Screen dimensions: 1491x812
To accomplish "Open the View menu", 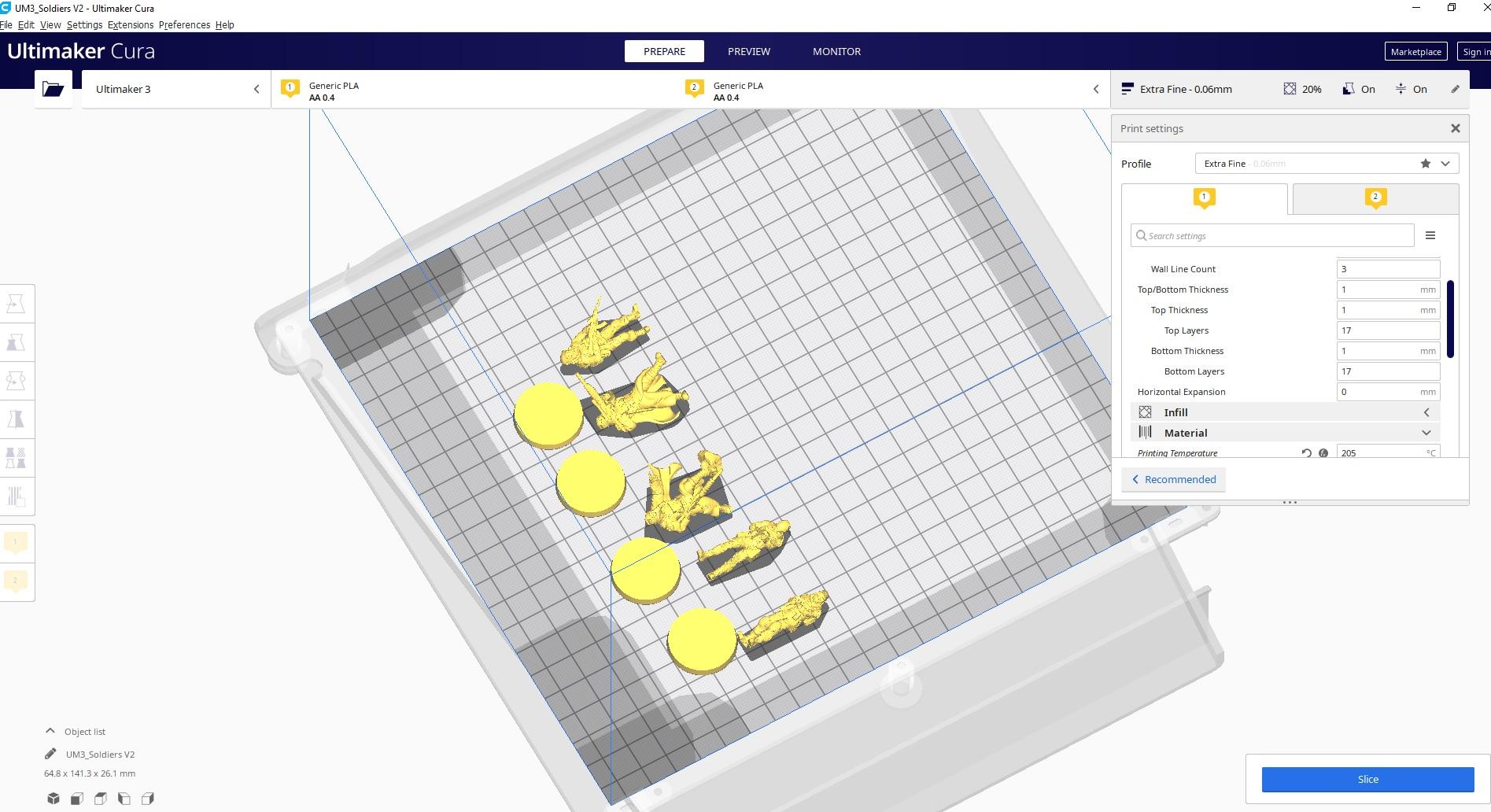I will click(50, 25).
